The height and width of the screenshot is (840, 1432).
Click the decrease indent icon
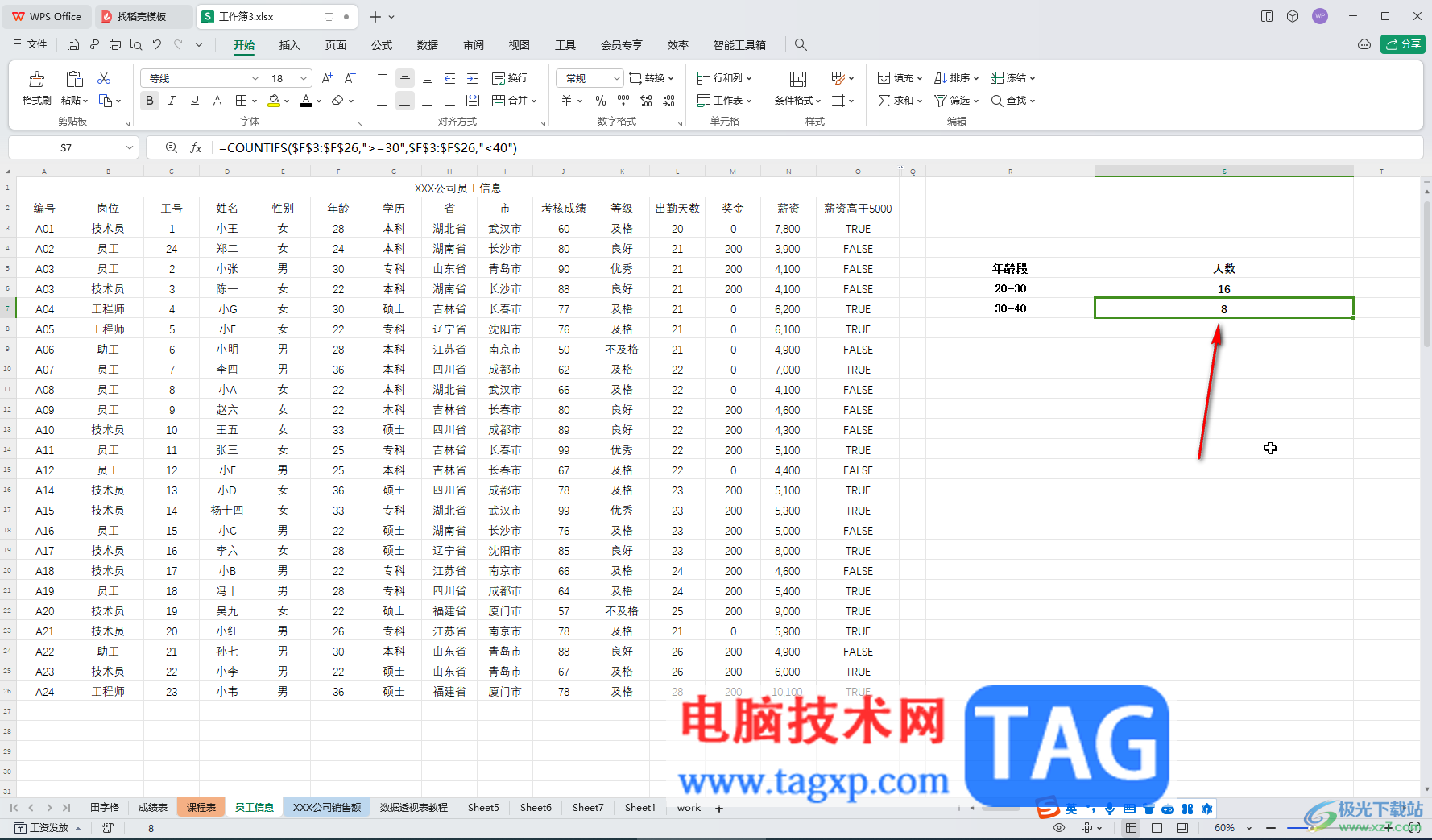[449, 78]
